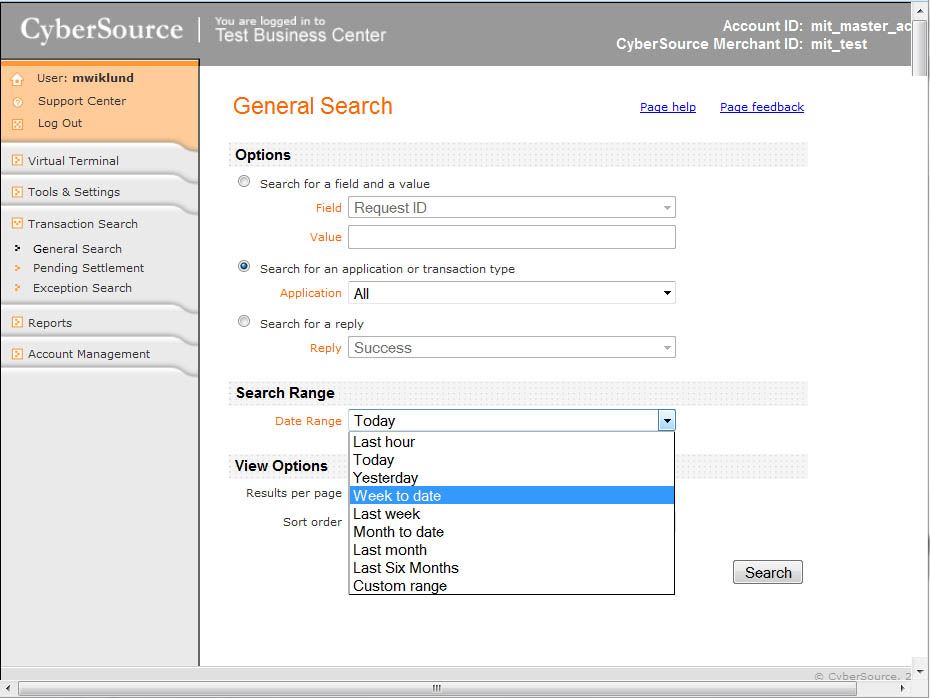This screenshot has height=698, width=930.
Task: Click the Virtual Terminal section icon
Action: [x=17, y=161]
